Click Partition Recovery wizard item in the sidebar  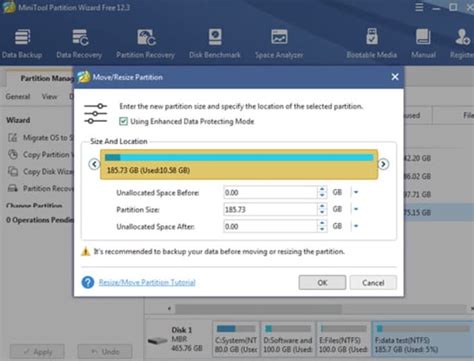[x=41, y=189]
